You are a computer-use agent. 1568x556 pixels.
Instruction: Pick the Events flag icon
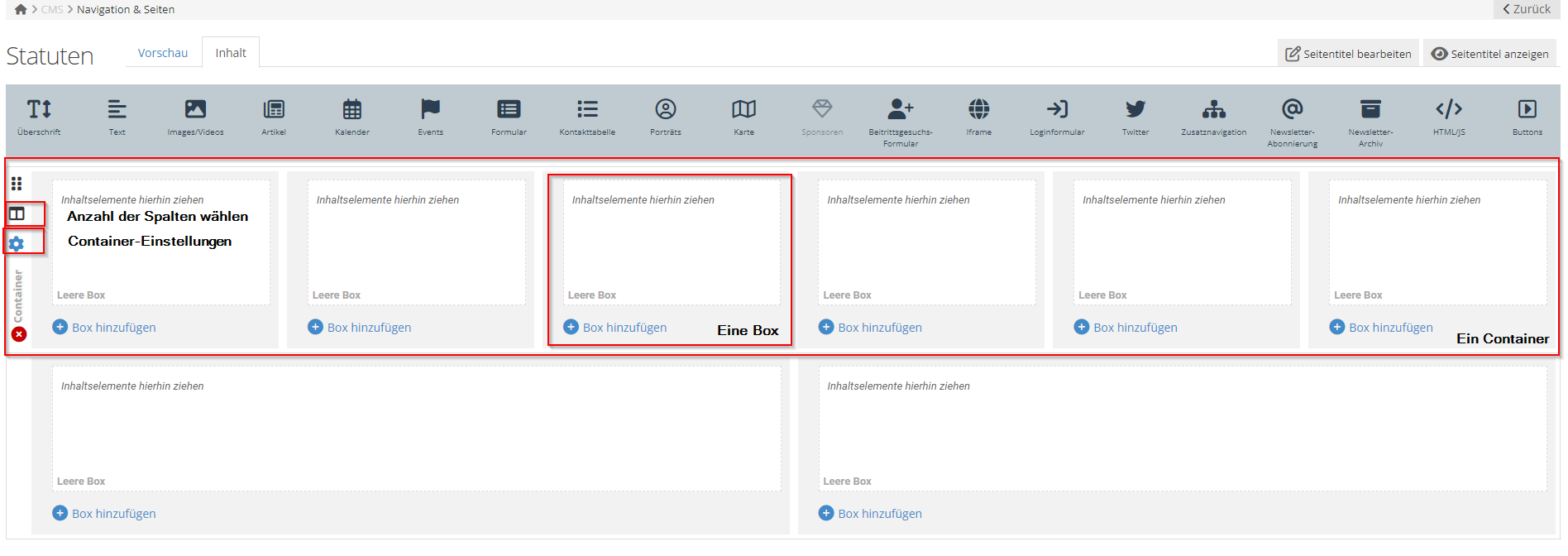[430, 109]
